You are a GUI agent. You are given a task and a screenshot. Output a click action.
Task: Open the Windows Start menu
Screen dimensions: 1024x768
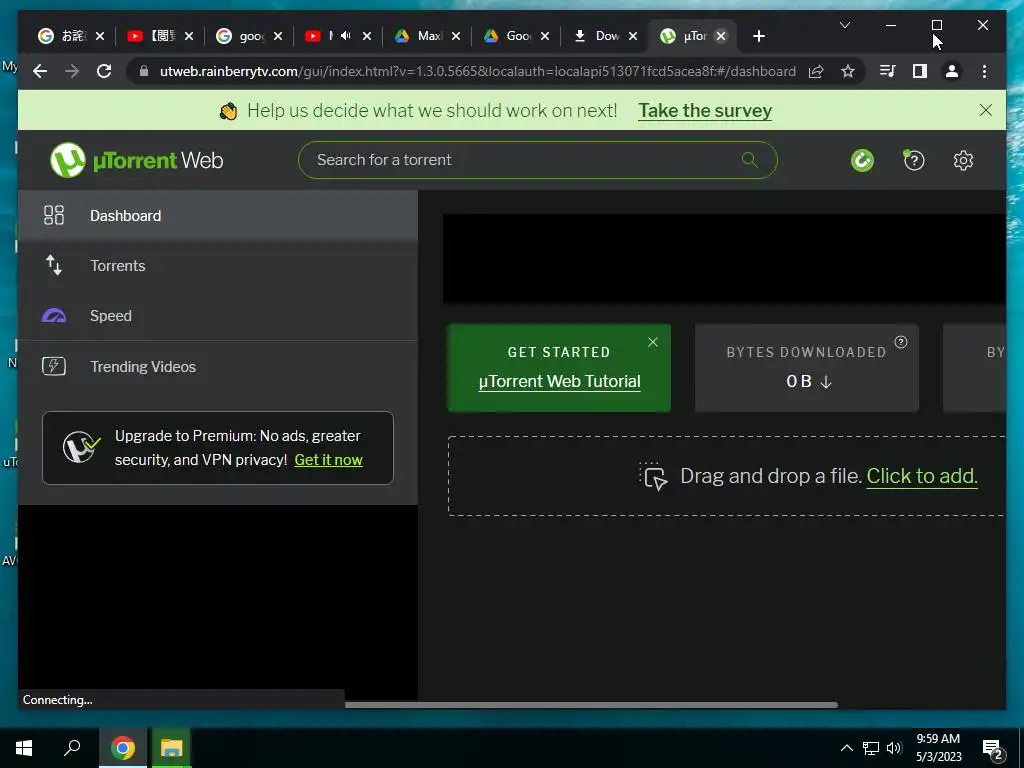pos(24,748)
